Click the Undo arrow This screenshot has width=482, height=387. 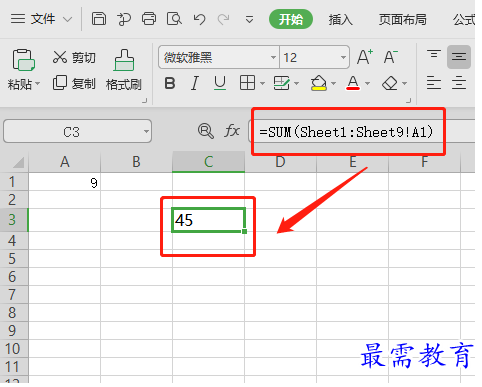click(x=199, y=19)
